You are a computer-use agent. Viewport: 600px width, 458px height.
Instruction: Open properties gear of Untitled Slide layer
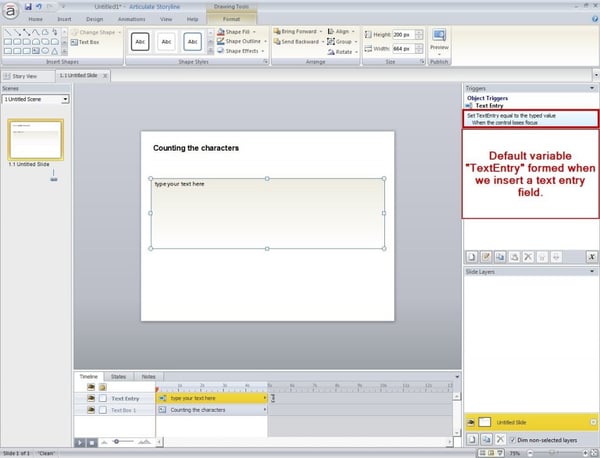[593, 422]
